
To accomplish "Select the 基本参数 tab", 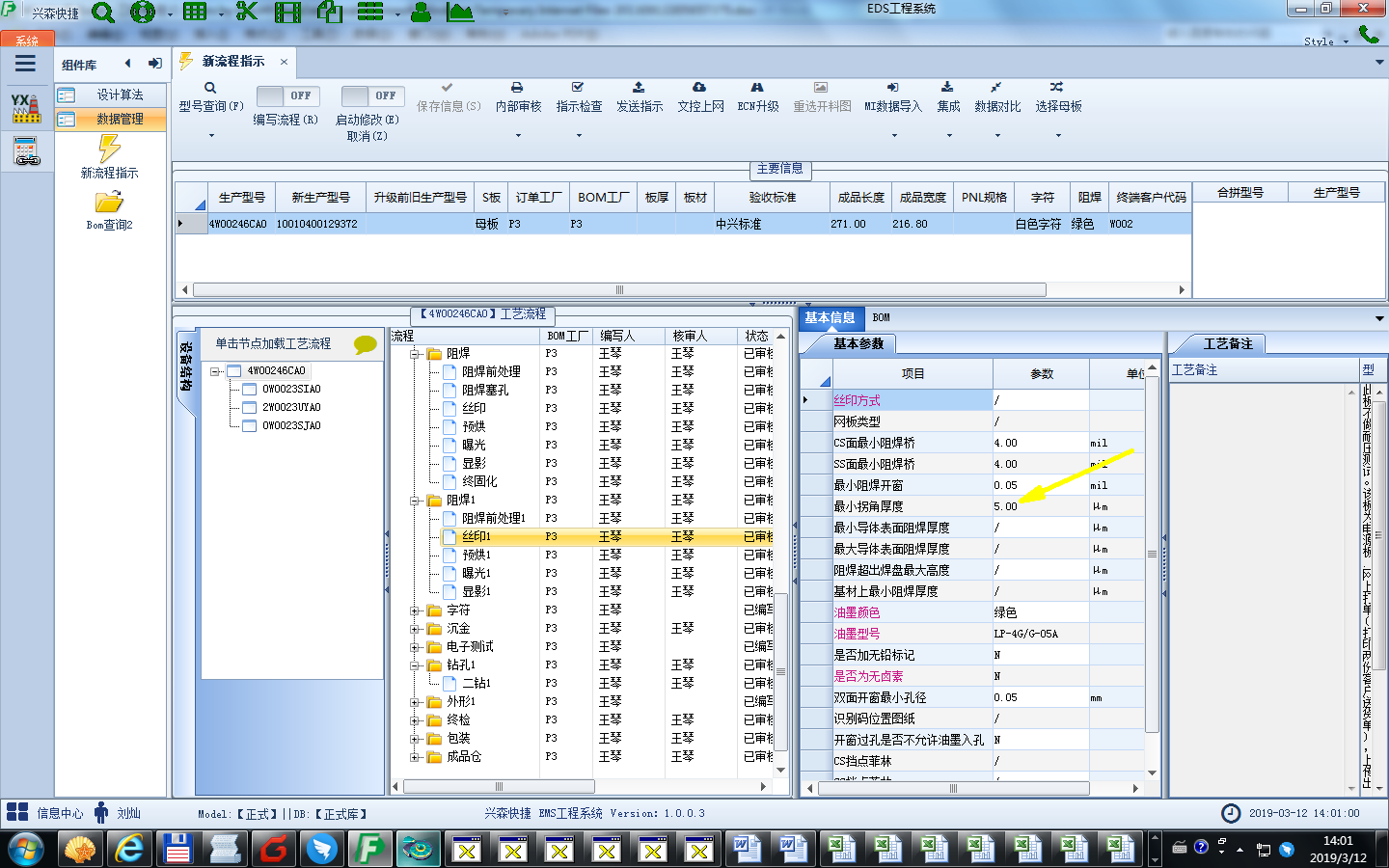I will pyautogui.click(x=858, y=344).
